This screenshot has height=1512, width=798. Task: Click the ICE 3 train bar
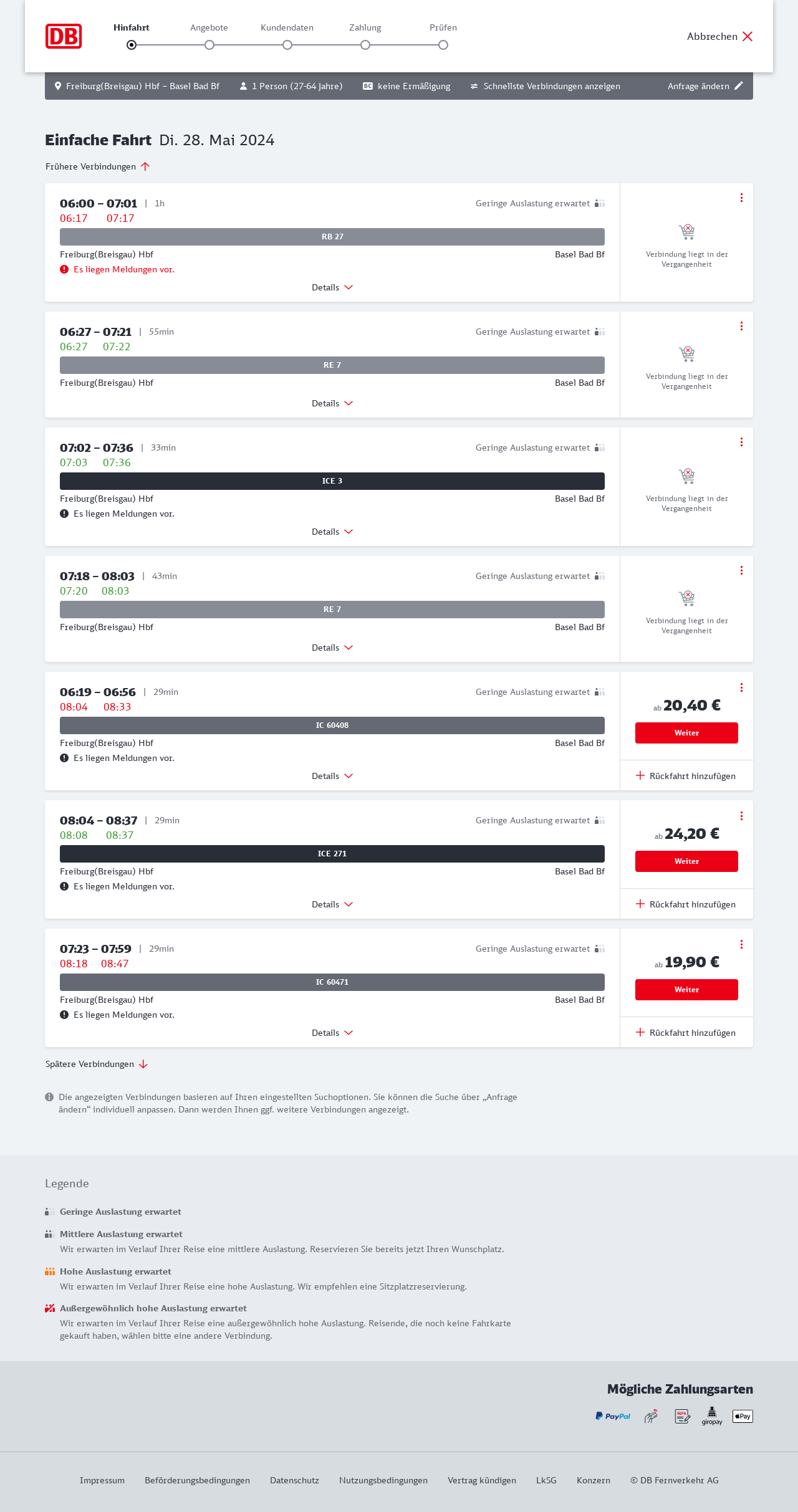[x=332, y=481]
